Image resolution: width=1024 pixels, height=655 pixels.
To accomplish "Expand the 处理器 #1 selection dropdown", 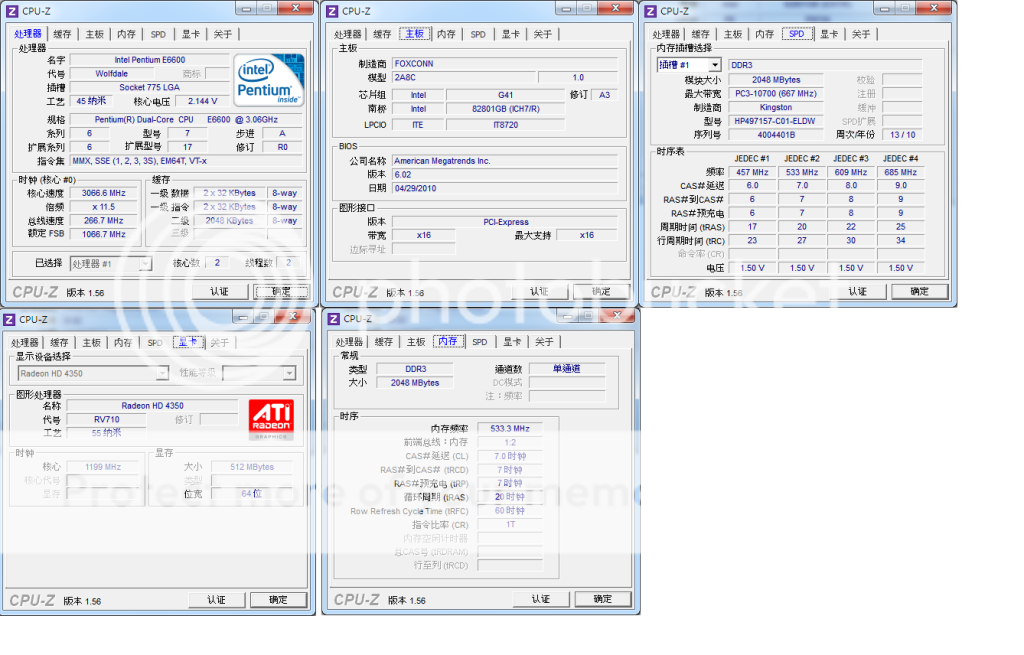I will coord(110,263).
